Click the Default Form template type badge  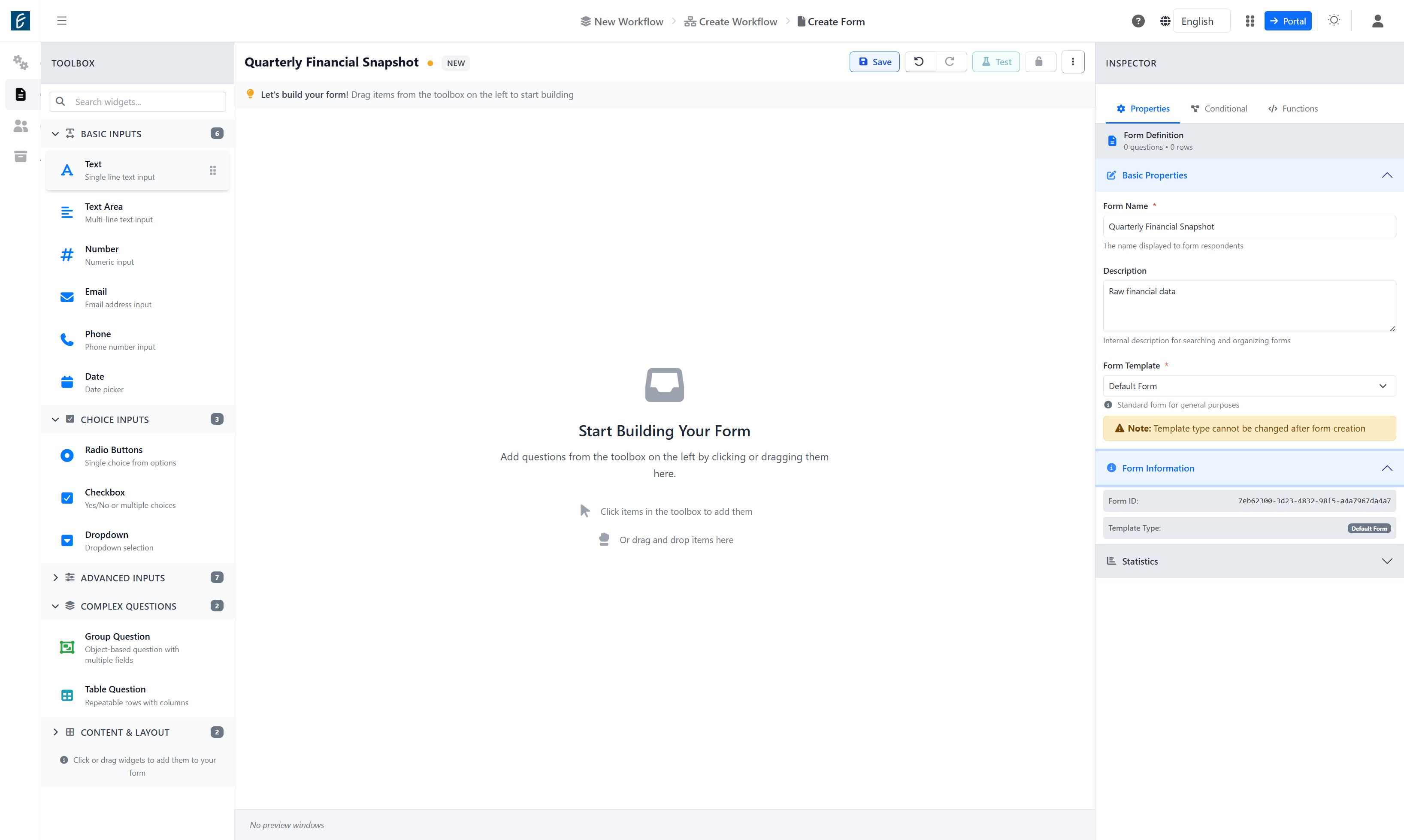[x=1369, y=528]
